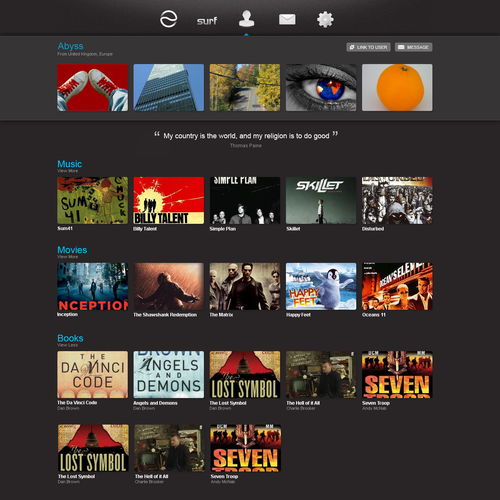
Task: Open the Angels and Demons book cover
Action: point(169,374)
